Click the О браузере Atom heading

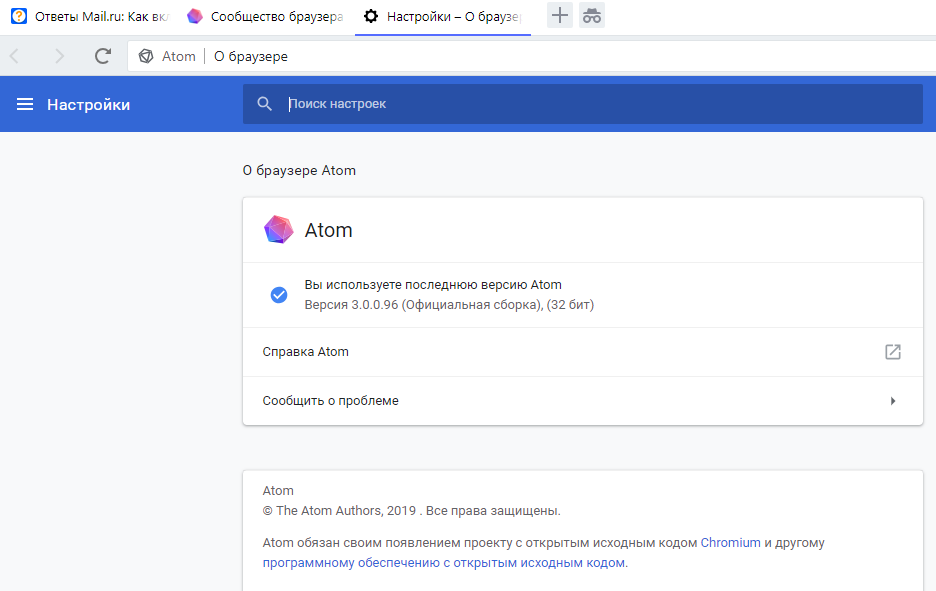click(x=299, y=171)
